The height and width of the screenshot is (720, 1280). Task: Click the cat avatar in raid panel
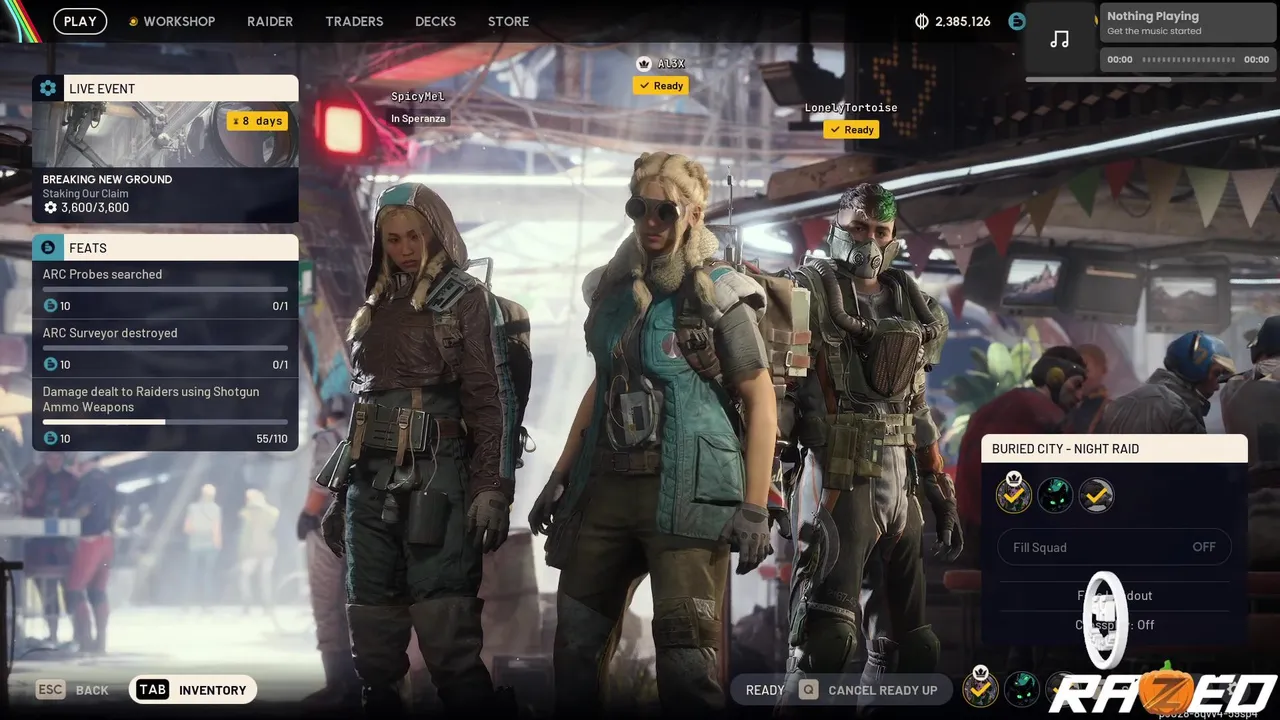(x=1055, y=495)
